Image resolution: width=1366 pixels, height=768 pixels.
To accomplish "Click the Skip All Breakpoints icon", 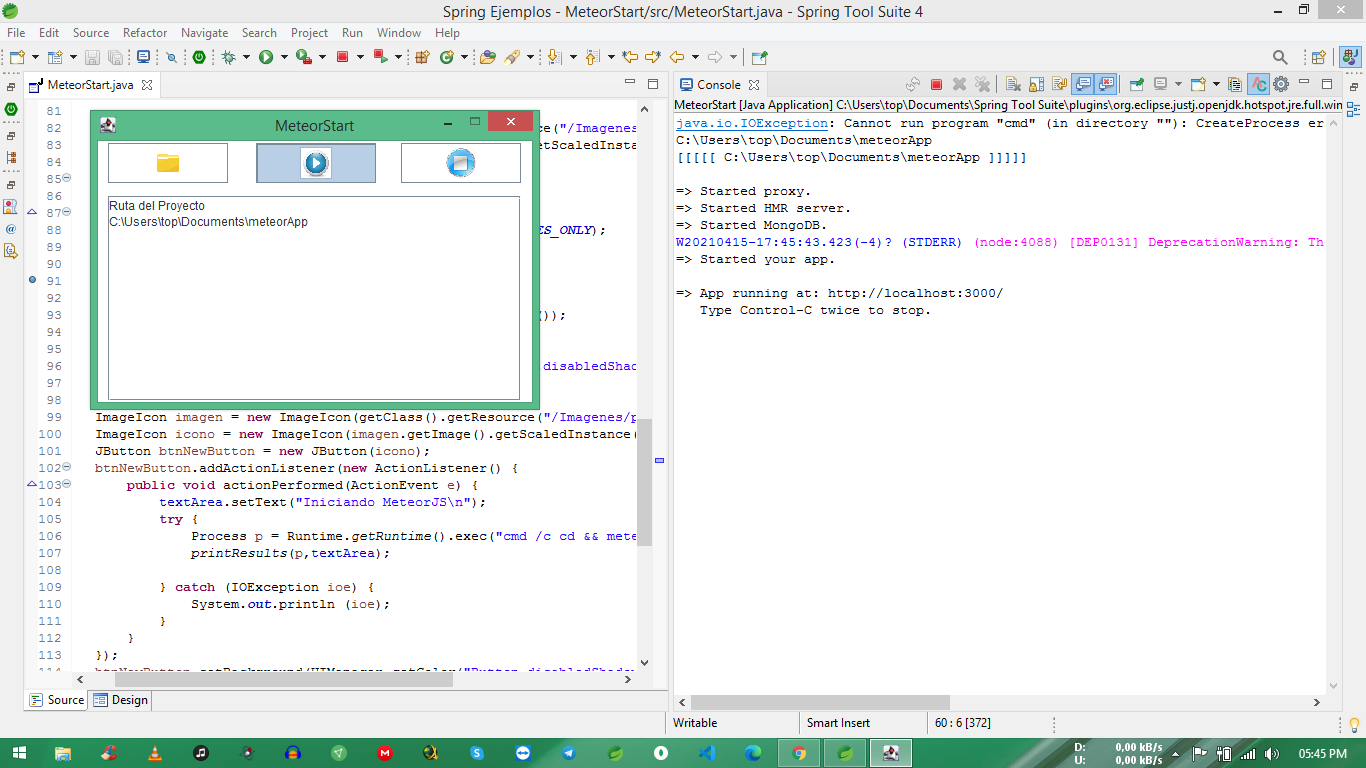I will pos(171,57).
